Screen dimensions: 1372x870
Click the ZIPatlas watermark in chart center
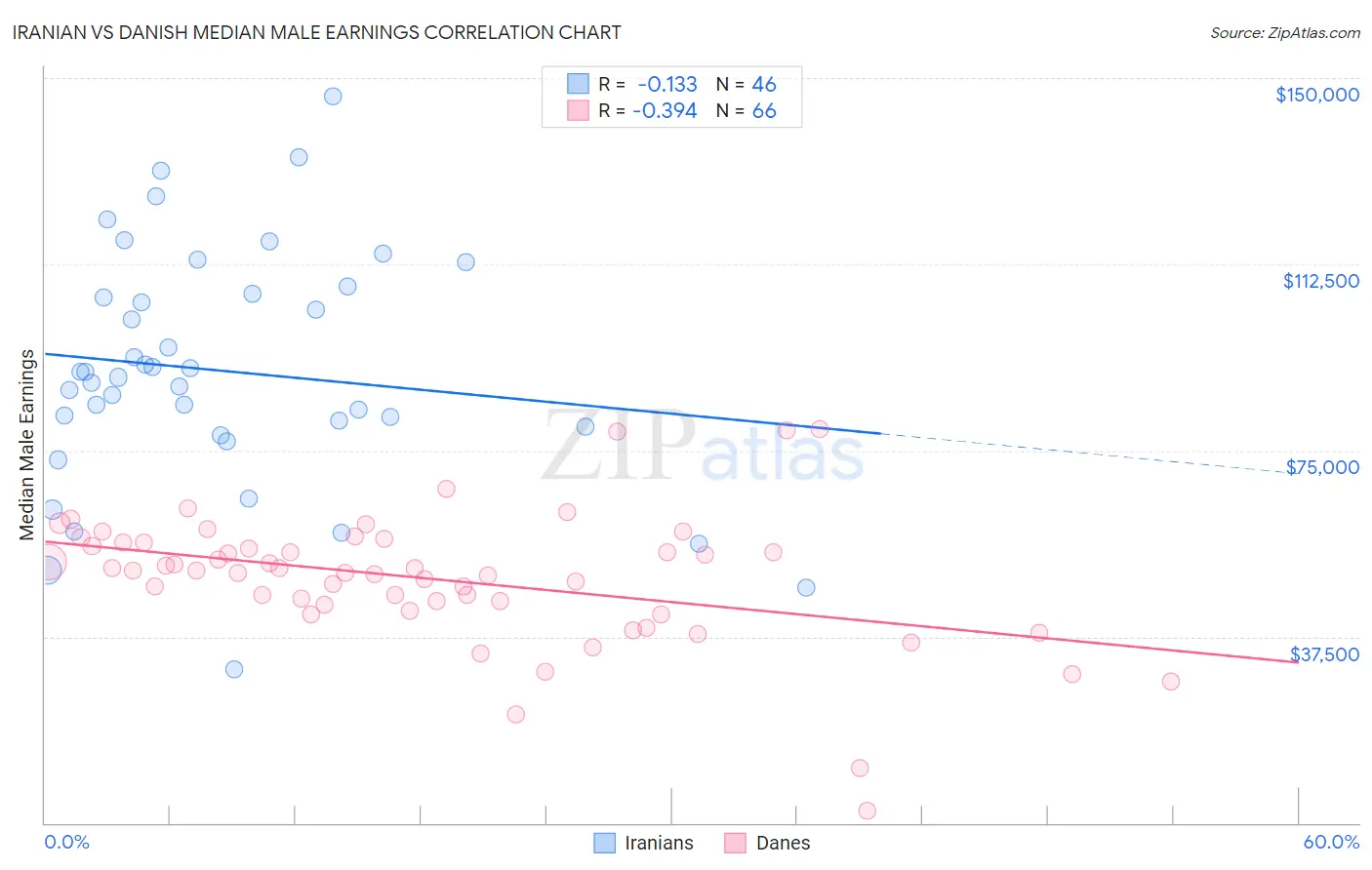703,447
